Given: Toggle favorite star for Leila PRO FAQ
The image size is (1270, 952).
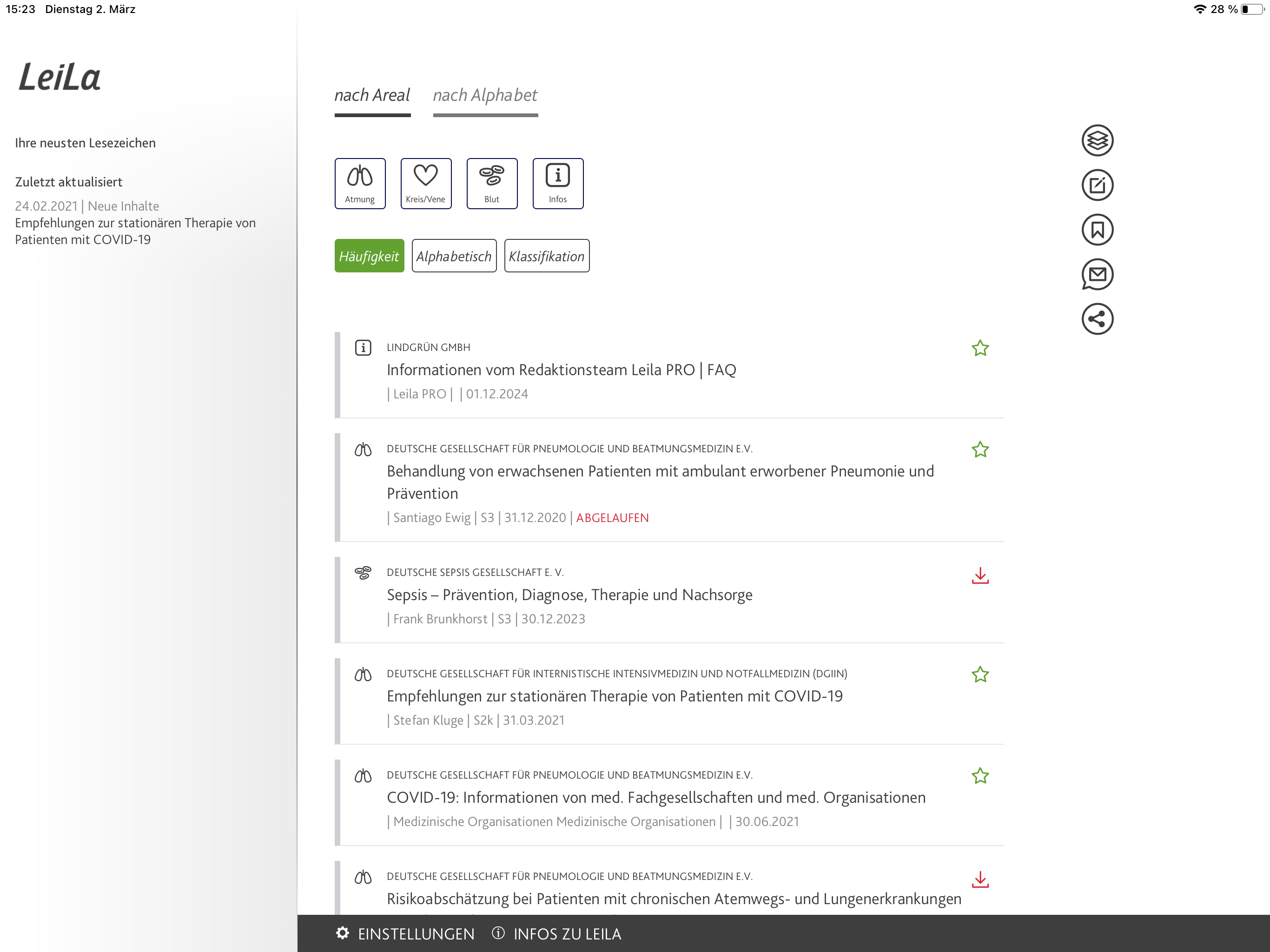Looking at the screenshot, I should click(x=979, y=348).
